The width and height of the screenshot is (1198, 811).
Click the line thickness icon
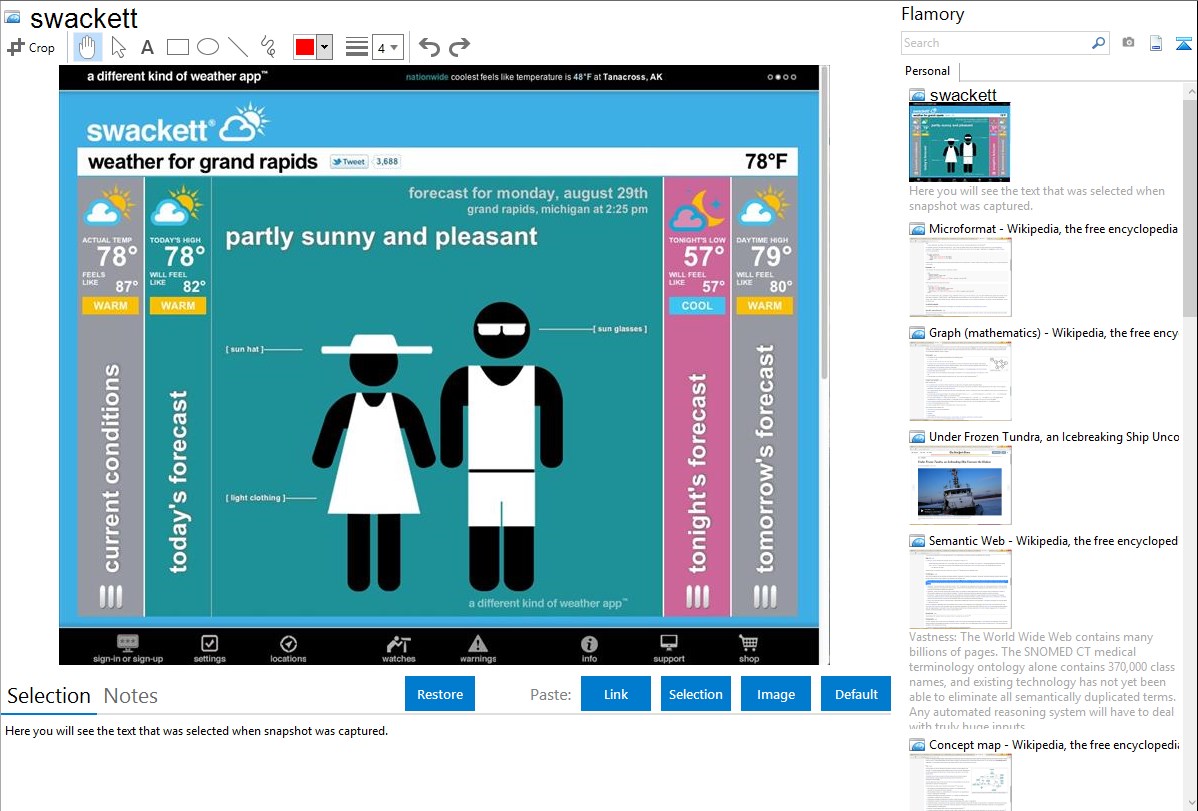357,47
